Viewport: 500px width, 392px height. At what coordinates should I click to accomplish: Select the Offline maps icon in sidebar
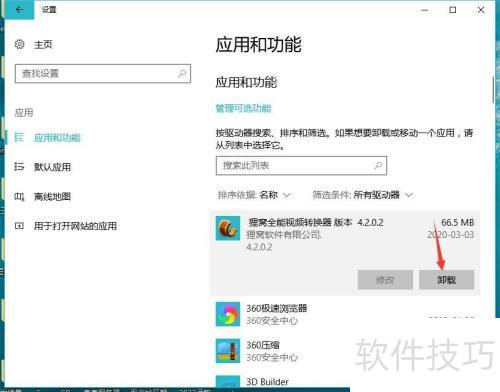[19, 196]
